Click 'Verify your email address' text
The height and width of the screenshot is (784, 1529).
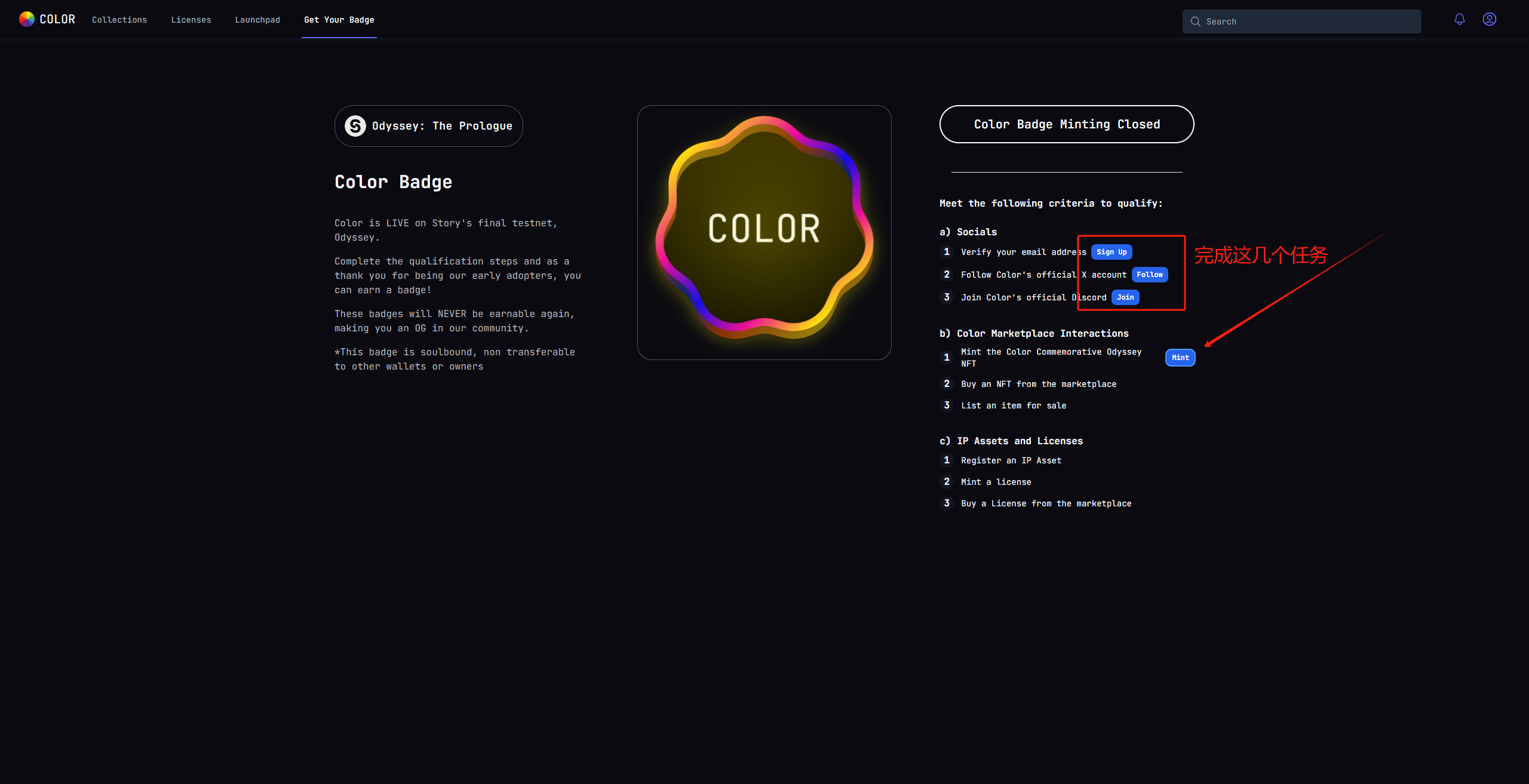point(1024,252)
